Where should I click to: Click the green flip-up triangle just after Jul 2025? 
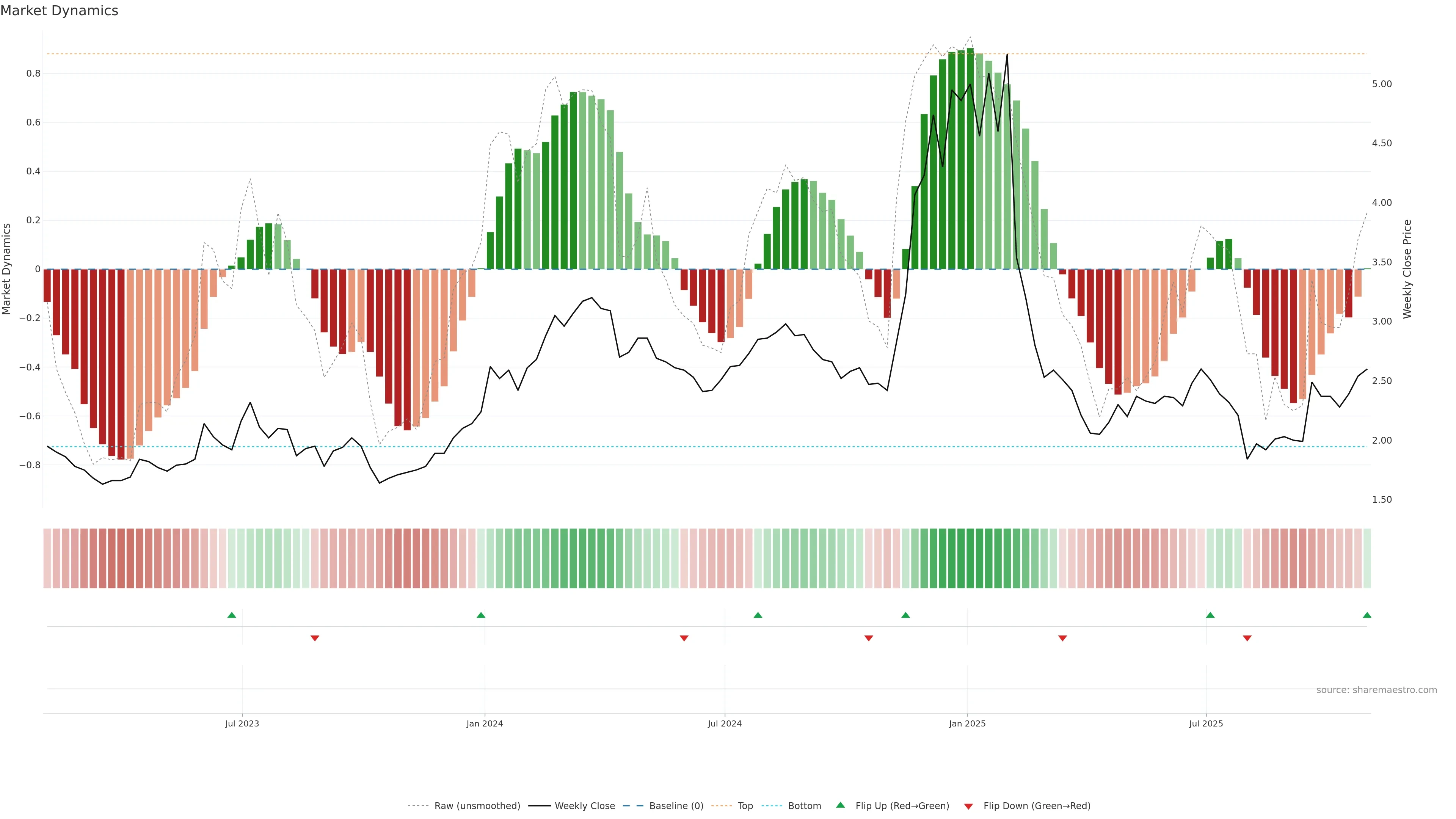[x=1210, y=615]
